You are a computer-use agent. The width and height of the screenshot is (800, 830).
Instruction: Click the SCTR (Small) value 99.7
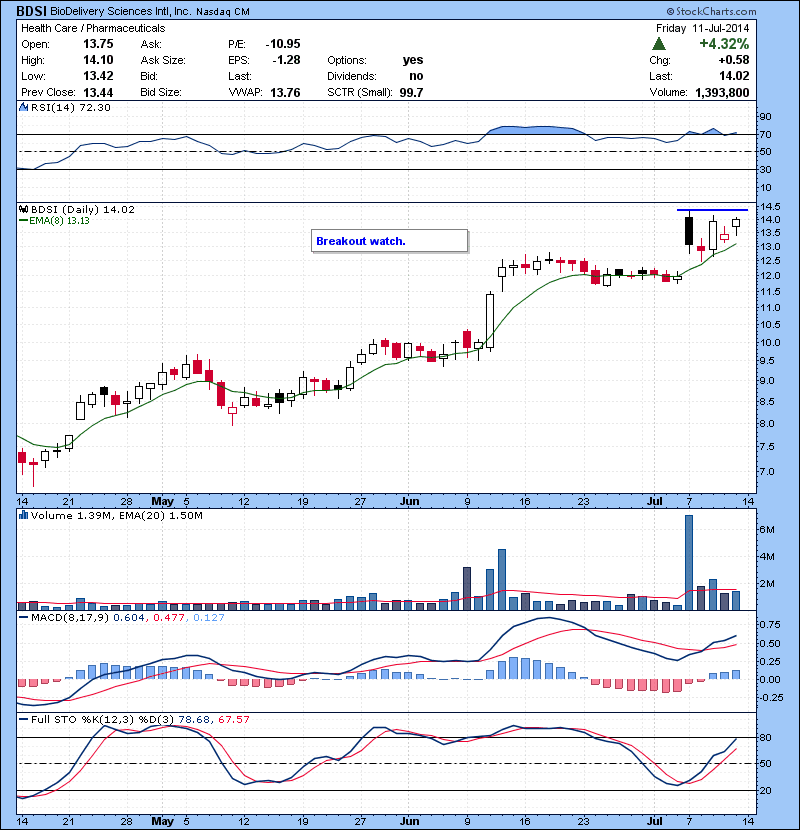click(x=411, y=93)
